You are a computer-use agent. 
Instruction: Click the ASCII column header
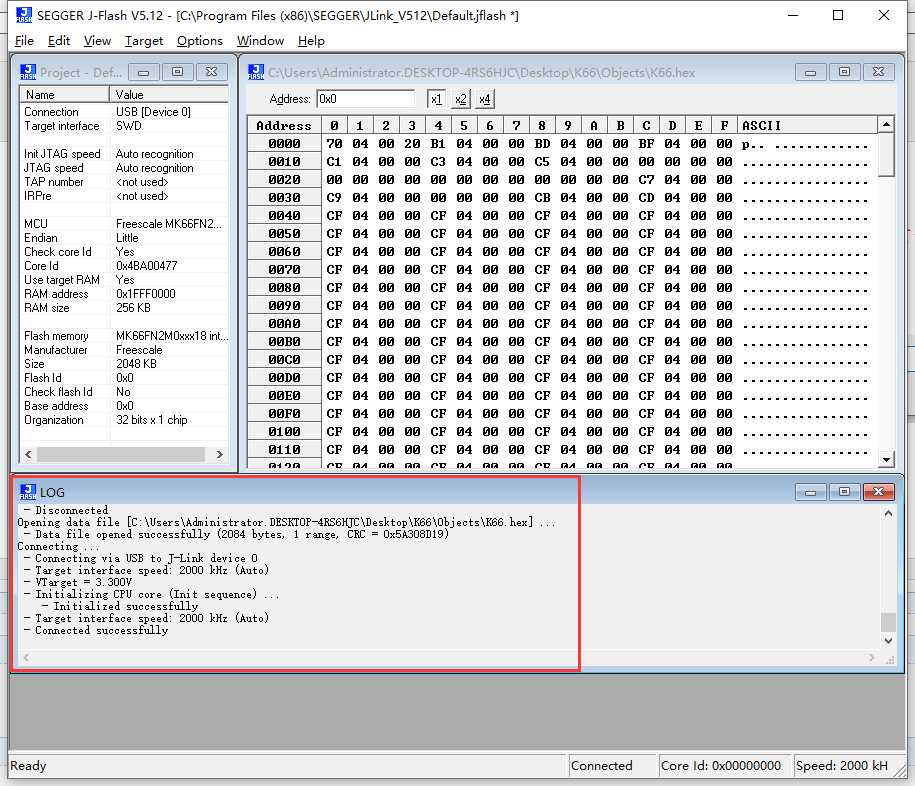click(x=808, y=125)
